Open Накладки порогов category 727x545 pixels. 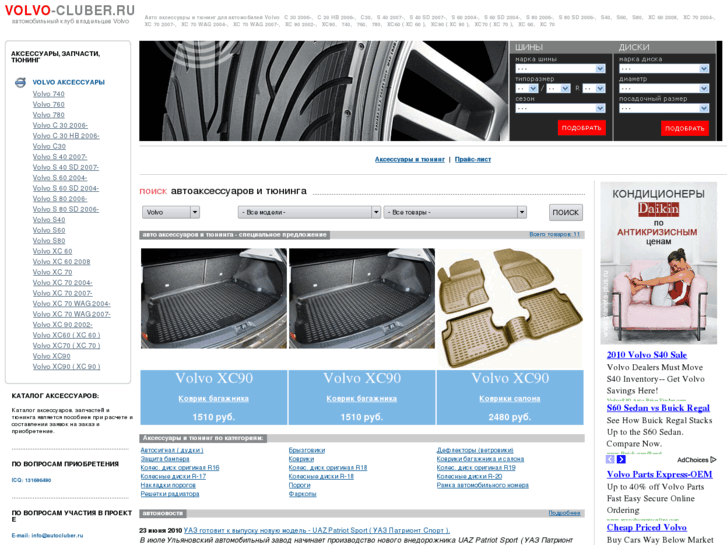pyautogui.click(x=168, y=485)
